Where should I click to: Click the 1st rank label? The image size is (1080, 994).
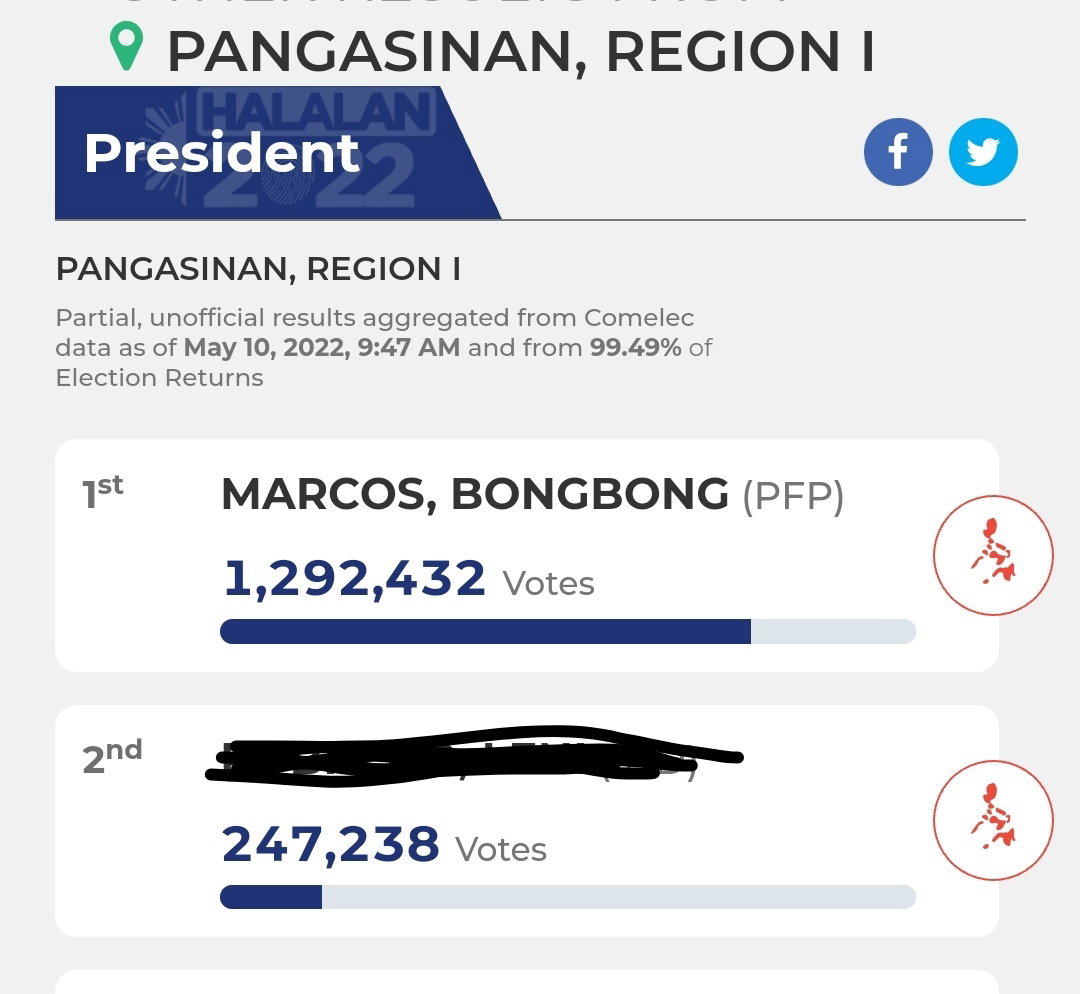(103, 492)
